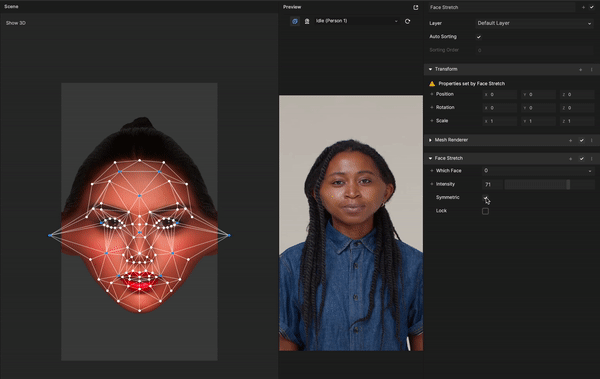The width and height of the screenshot is (600, 379).
Task: Click the warning icon beside Properties set by Face Stretch
Action: [432, 83]
